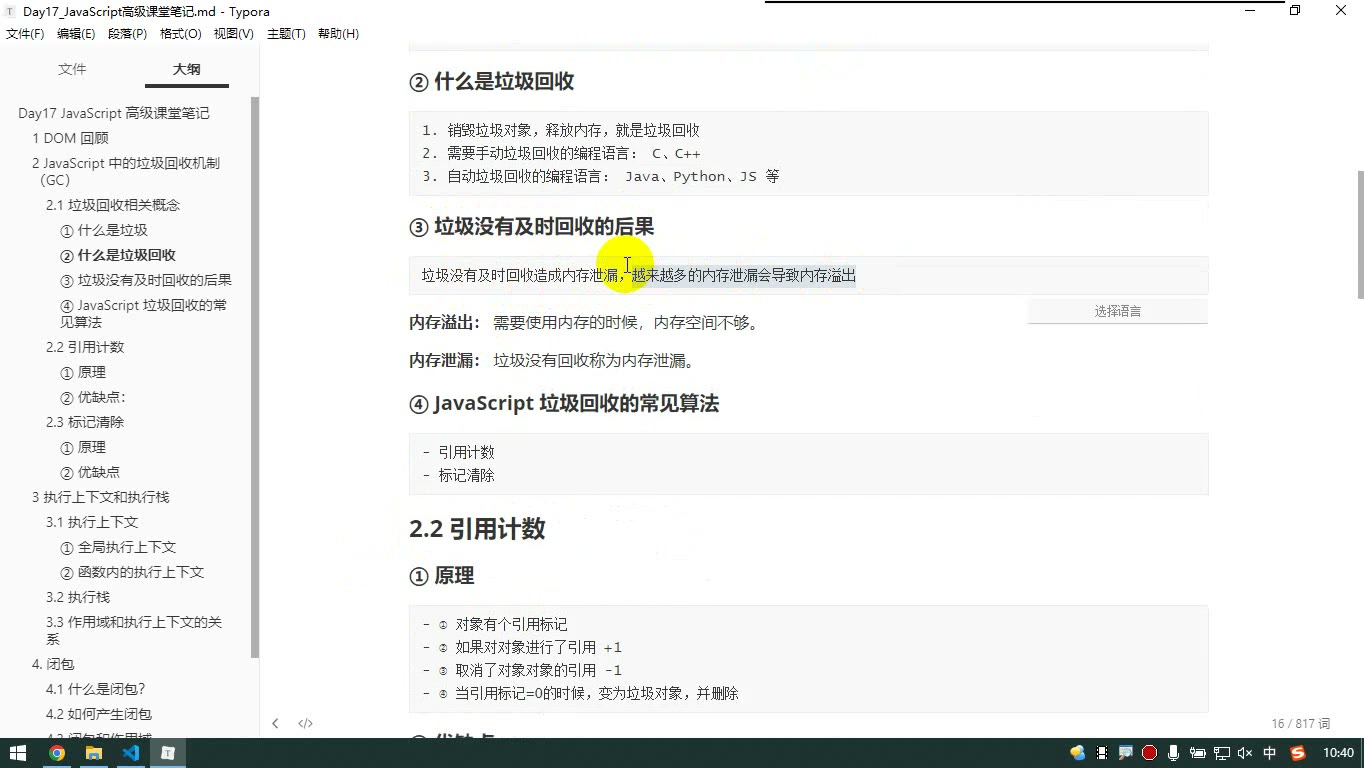Switch to the 大纲 outline tab
This screenshot has width=1364, height=768.
[186, 69]
